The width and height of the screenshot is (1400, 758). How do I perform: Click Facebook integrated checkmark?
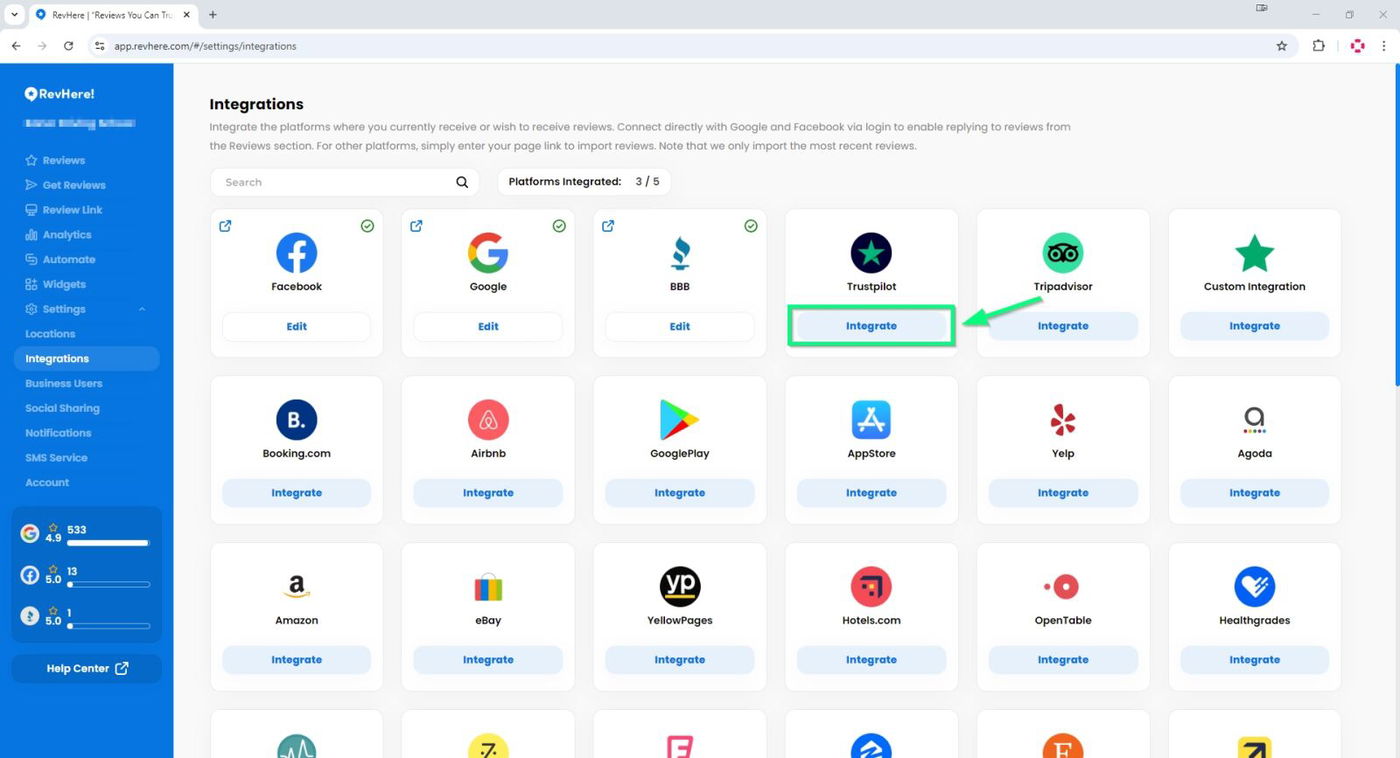(367, 226)
